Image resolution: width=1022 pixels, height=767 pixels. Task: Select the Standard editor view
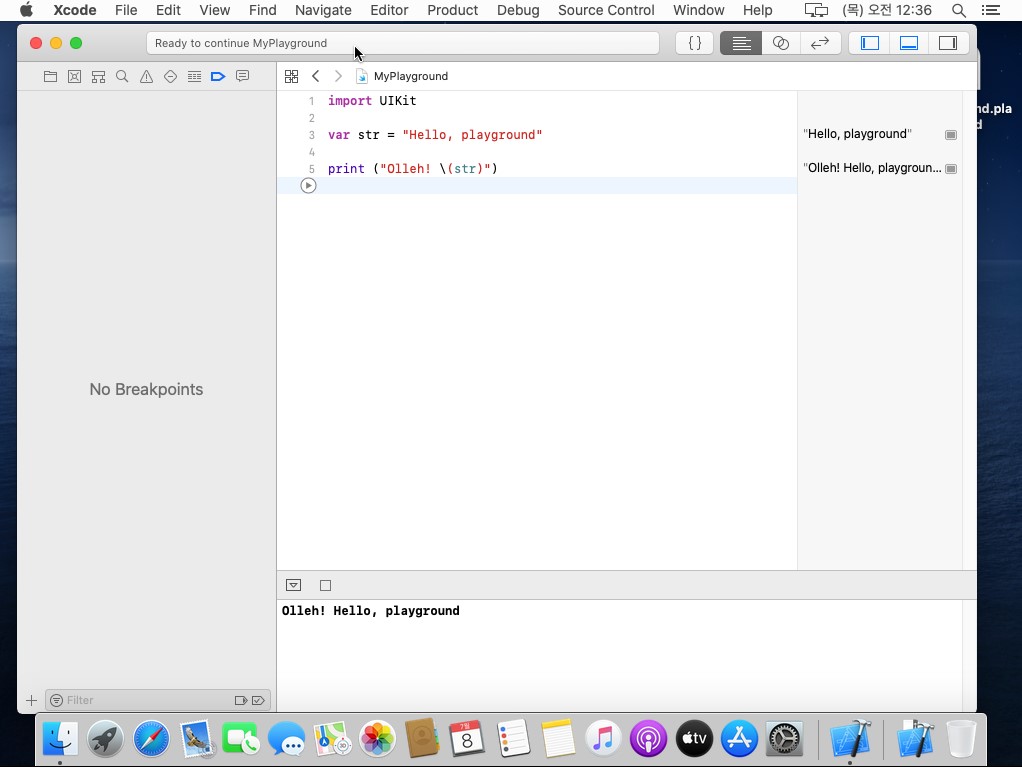point(741,43)
